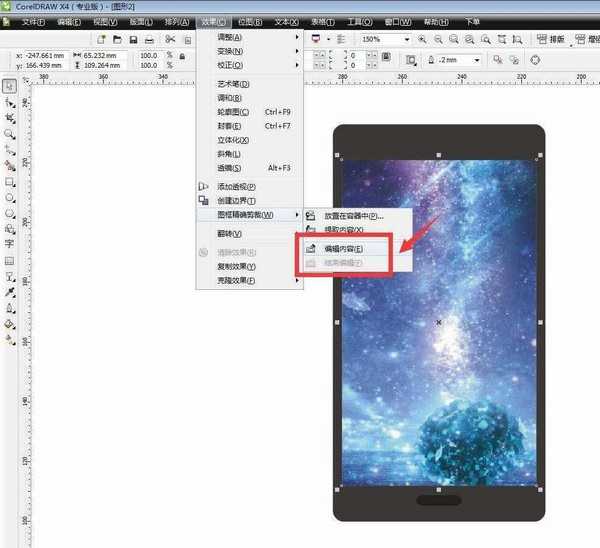This screenshot has width=600, height=548.
Task: Open the 文本(X) menu
Action: 286,22
